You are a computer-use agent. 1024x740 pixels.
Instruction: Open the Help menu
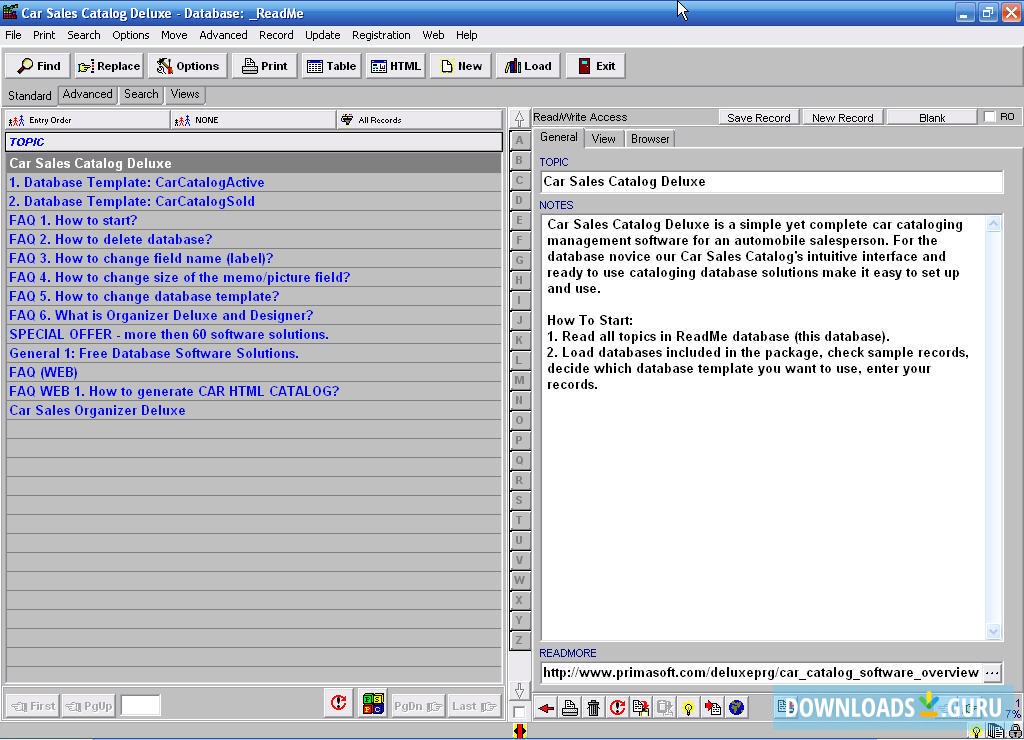pos(466,35)
